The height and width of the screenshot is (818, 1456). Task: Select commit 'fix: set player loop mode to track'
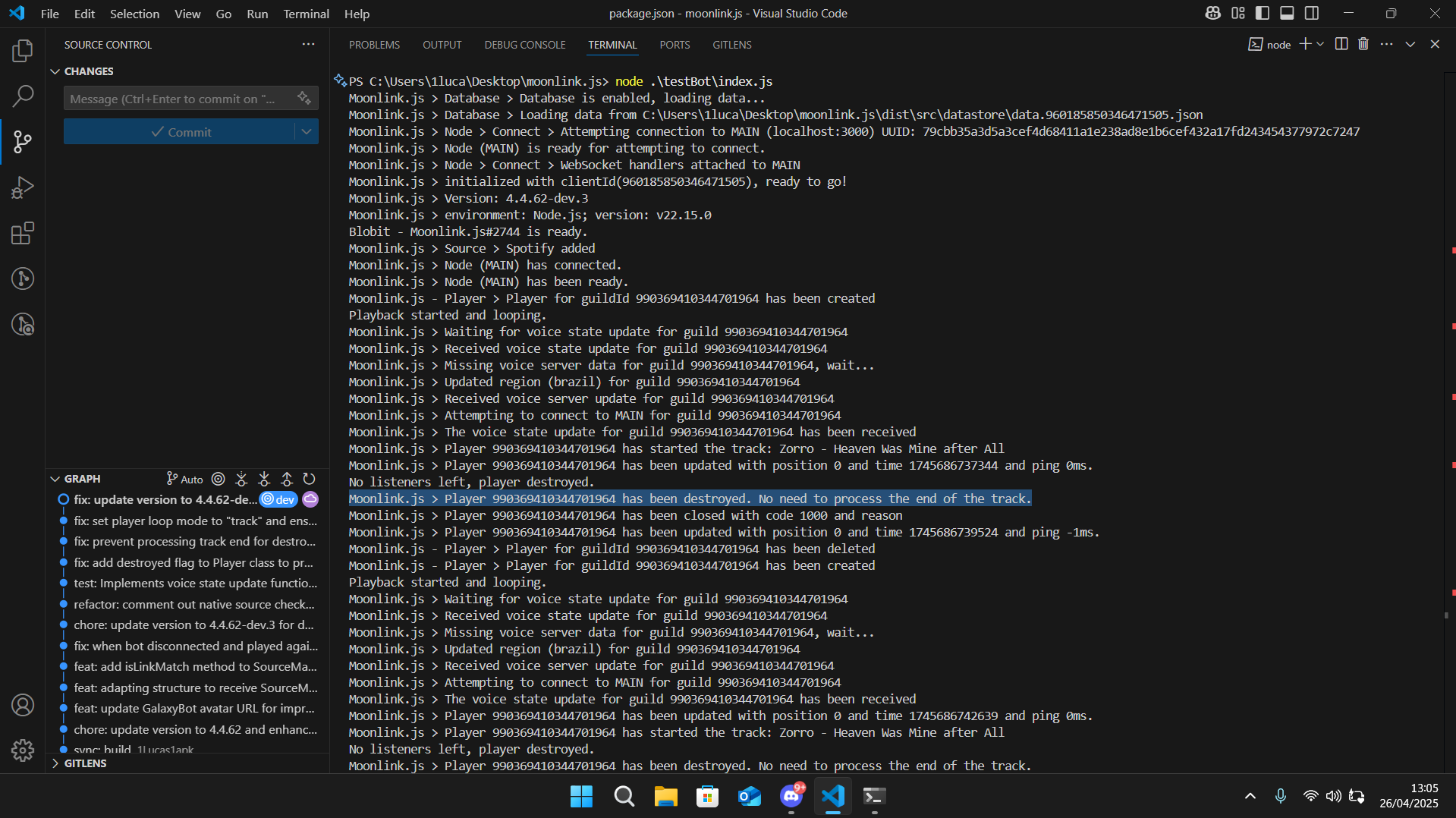coord(187,521)
